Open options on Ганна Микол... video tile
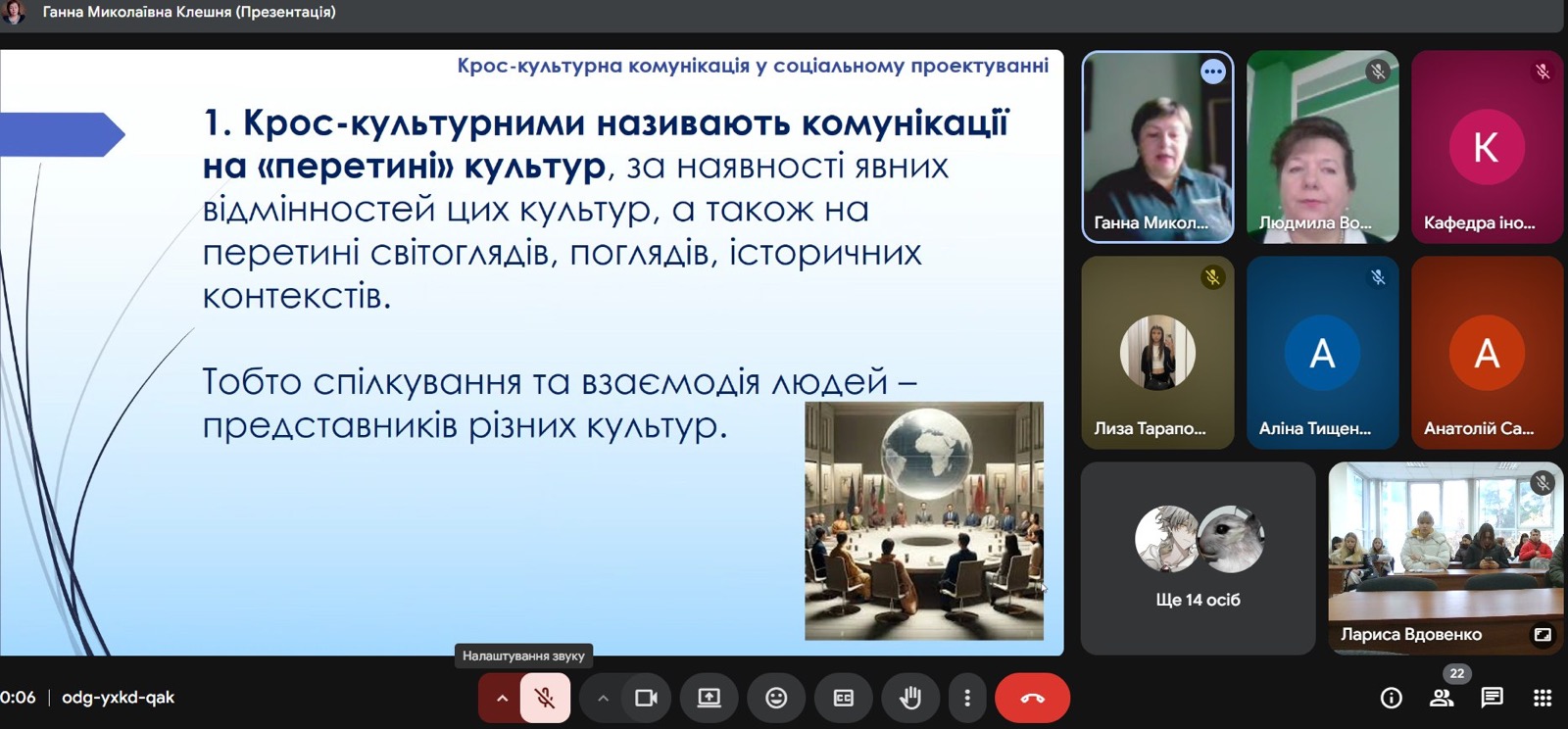The height and width of the screenshot is (729, 1568). [1213, 72]
